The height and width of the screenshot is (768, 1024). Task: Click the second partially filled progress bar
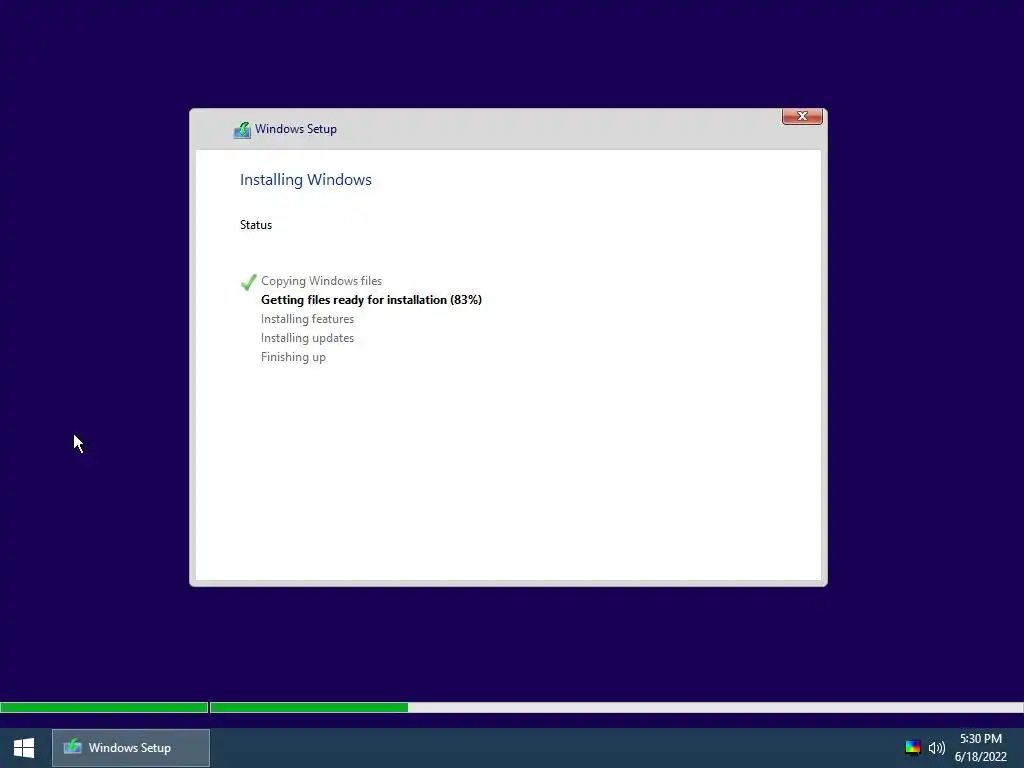616,707
